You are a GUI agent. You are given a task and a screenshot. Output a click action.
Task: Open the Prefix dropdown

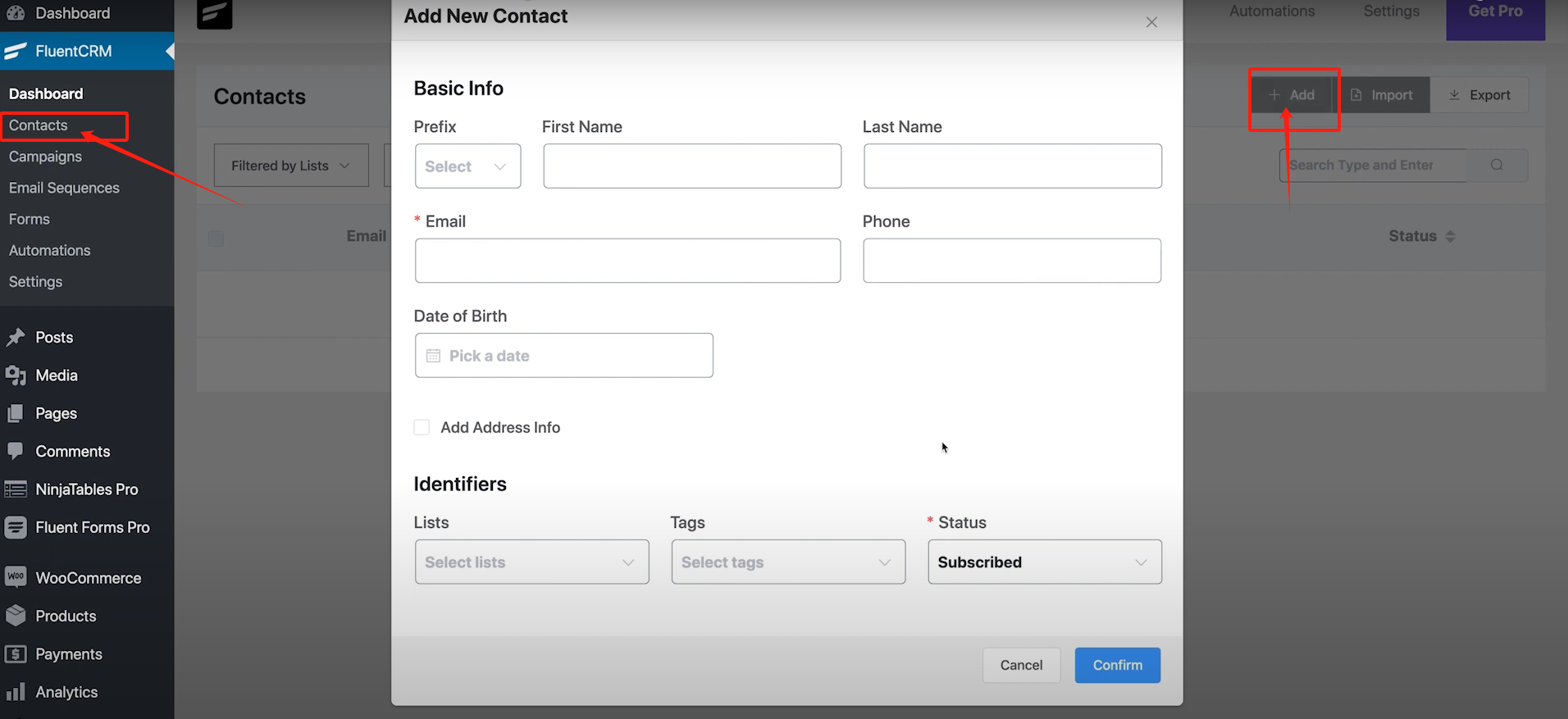point(467,166)
